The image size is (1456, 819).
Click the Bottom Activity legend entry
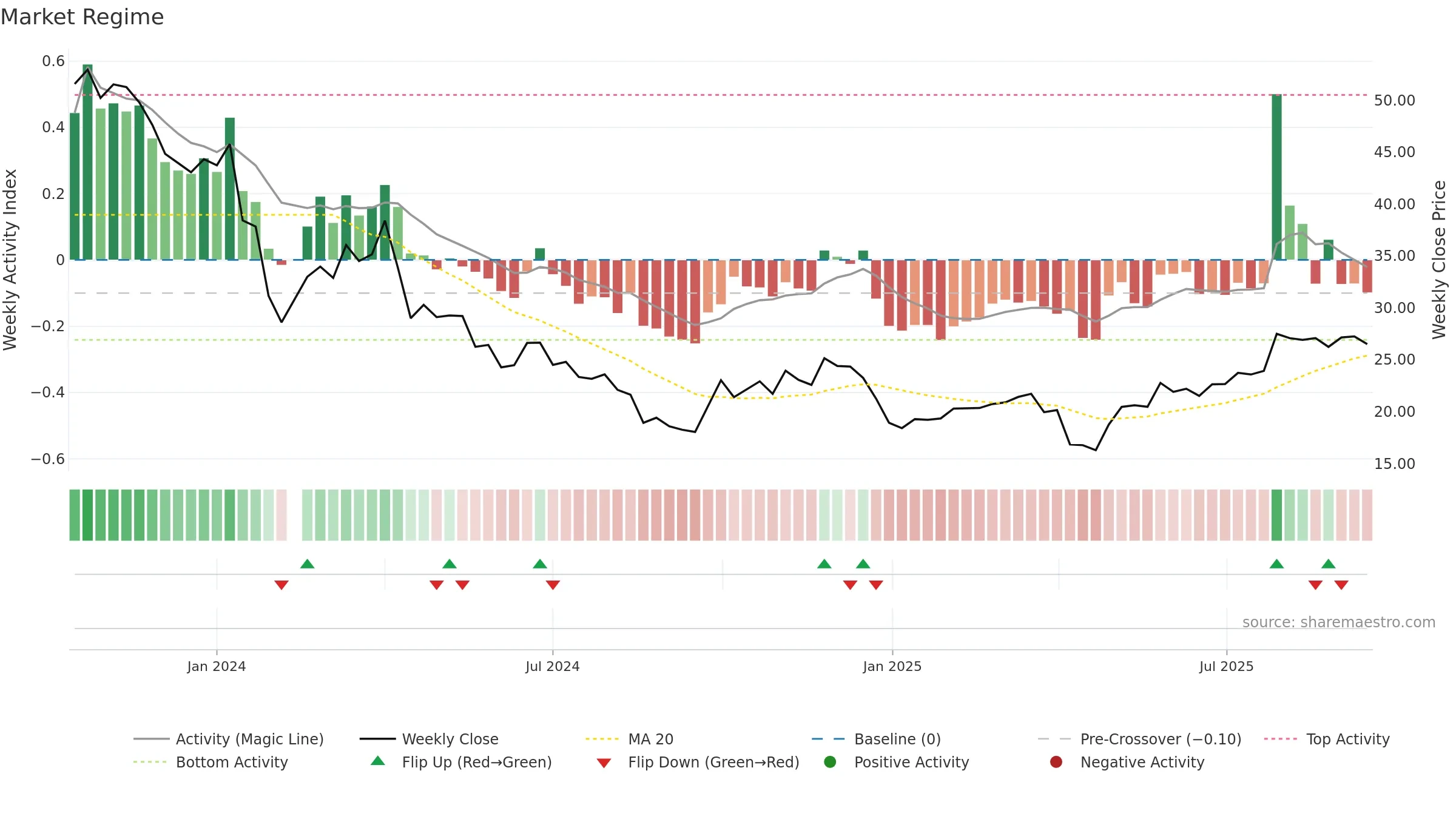click(x=211, y=762)
